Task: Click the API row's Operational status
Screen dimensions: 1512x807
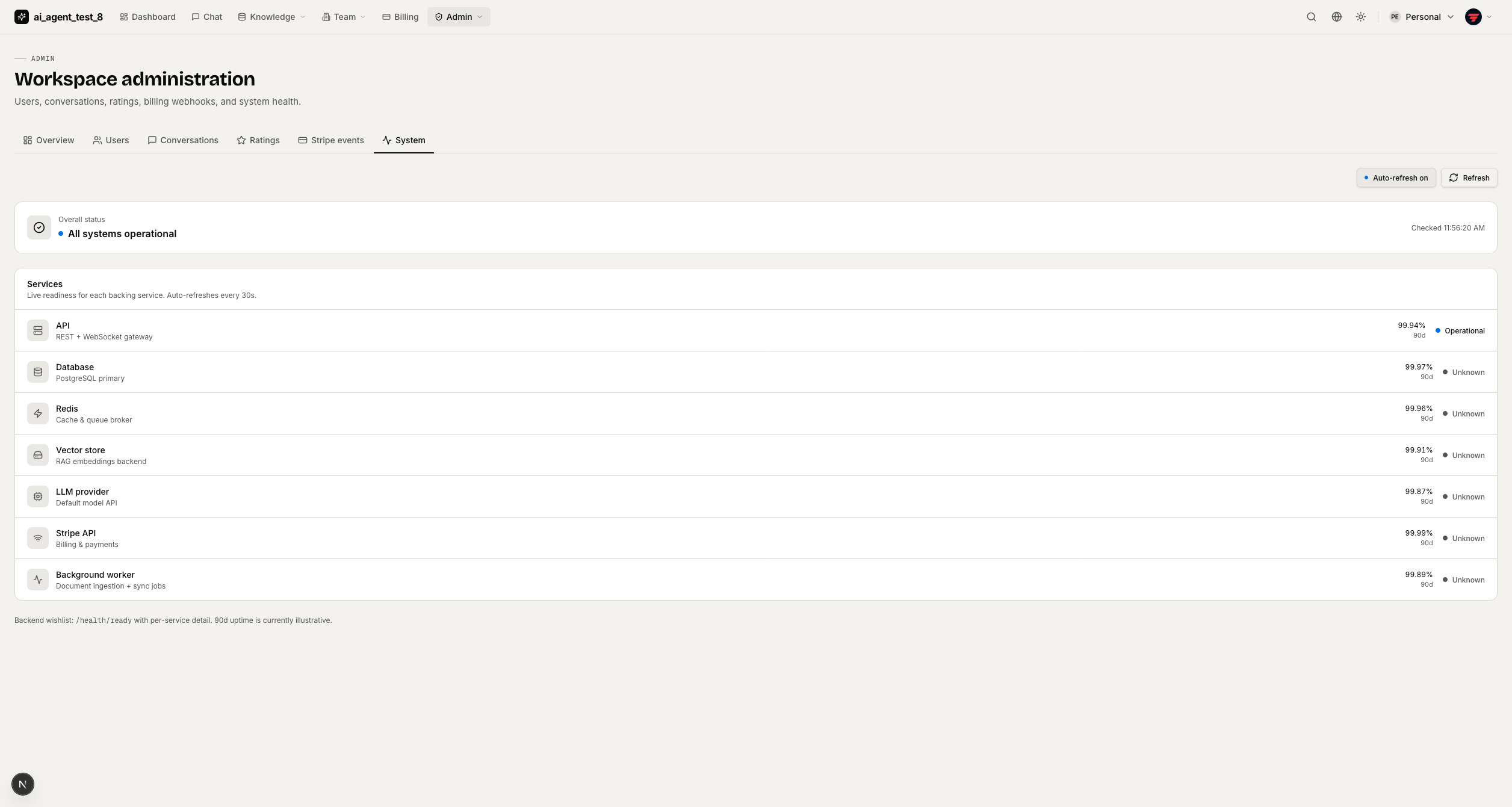Action: (x=1460, y=331)
